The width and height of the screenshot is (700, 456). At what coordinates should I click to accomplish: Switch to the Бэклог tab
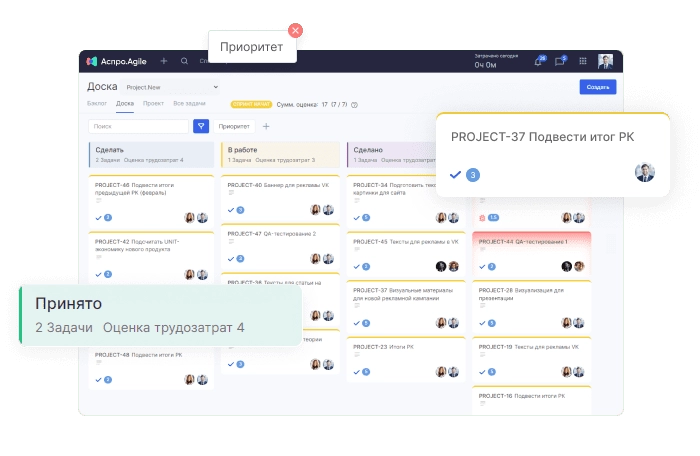point(97,103)
